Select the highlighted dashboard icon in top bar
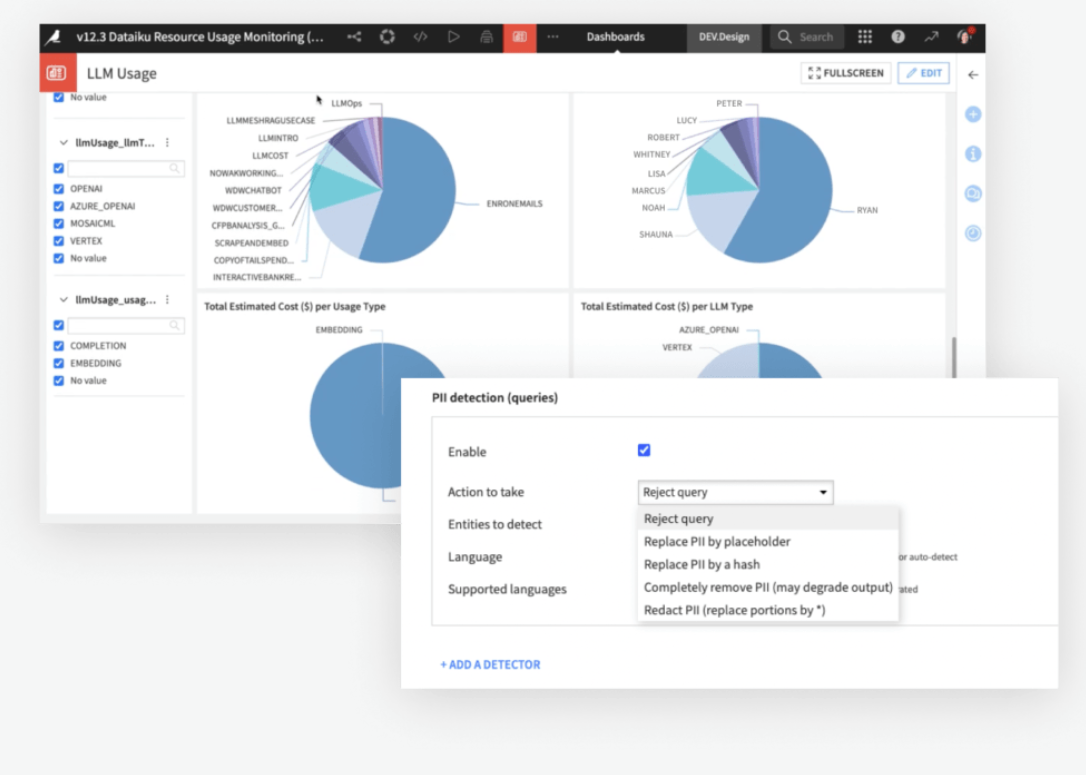This screenshot has height=775, width=1086. coord(519,37)
